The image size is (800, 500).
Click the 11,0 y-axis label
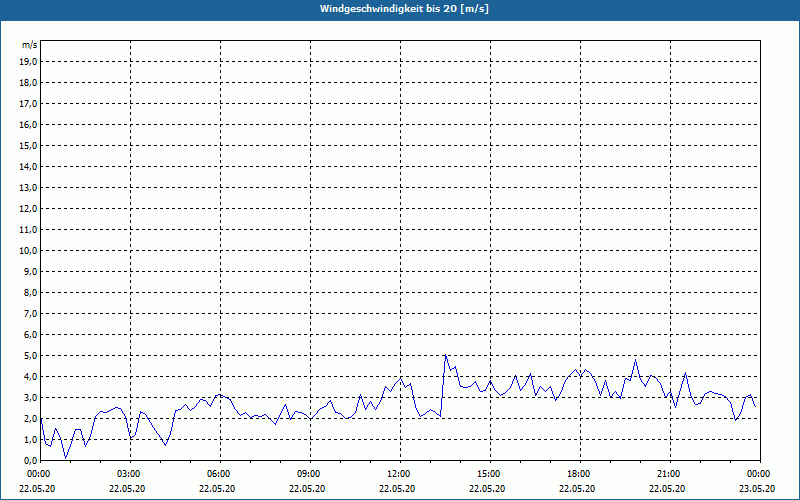pos(29,230)
